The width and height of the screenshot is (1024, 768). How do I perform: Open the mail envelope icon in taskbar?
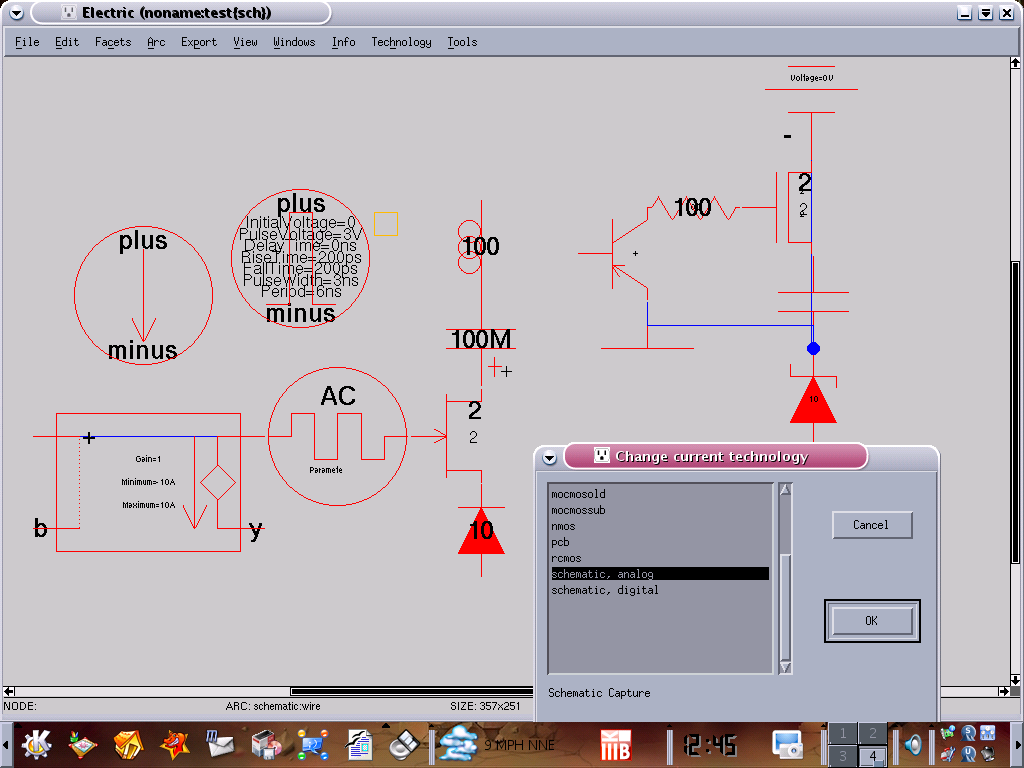[220, 744]
